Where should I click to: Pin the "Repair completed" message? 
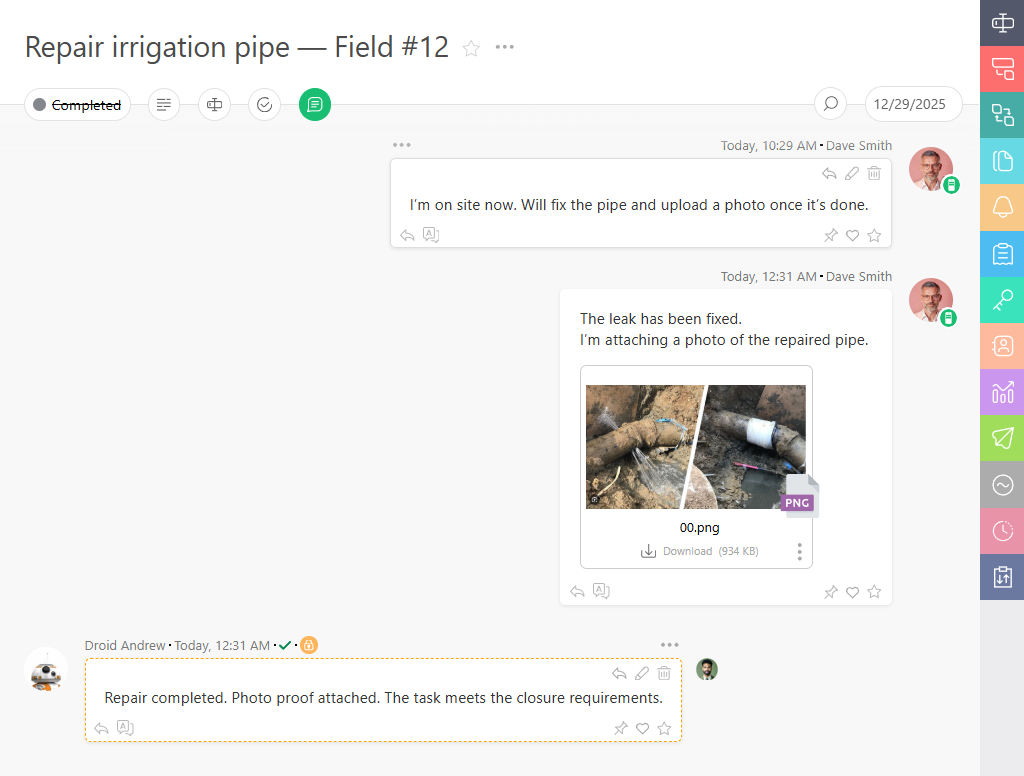[x=620, y=729]
